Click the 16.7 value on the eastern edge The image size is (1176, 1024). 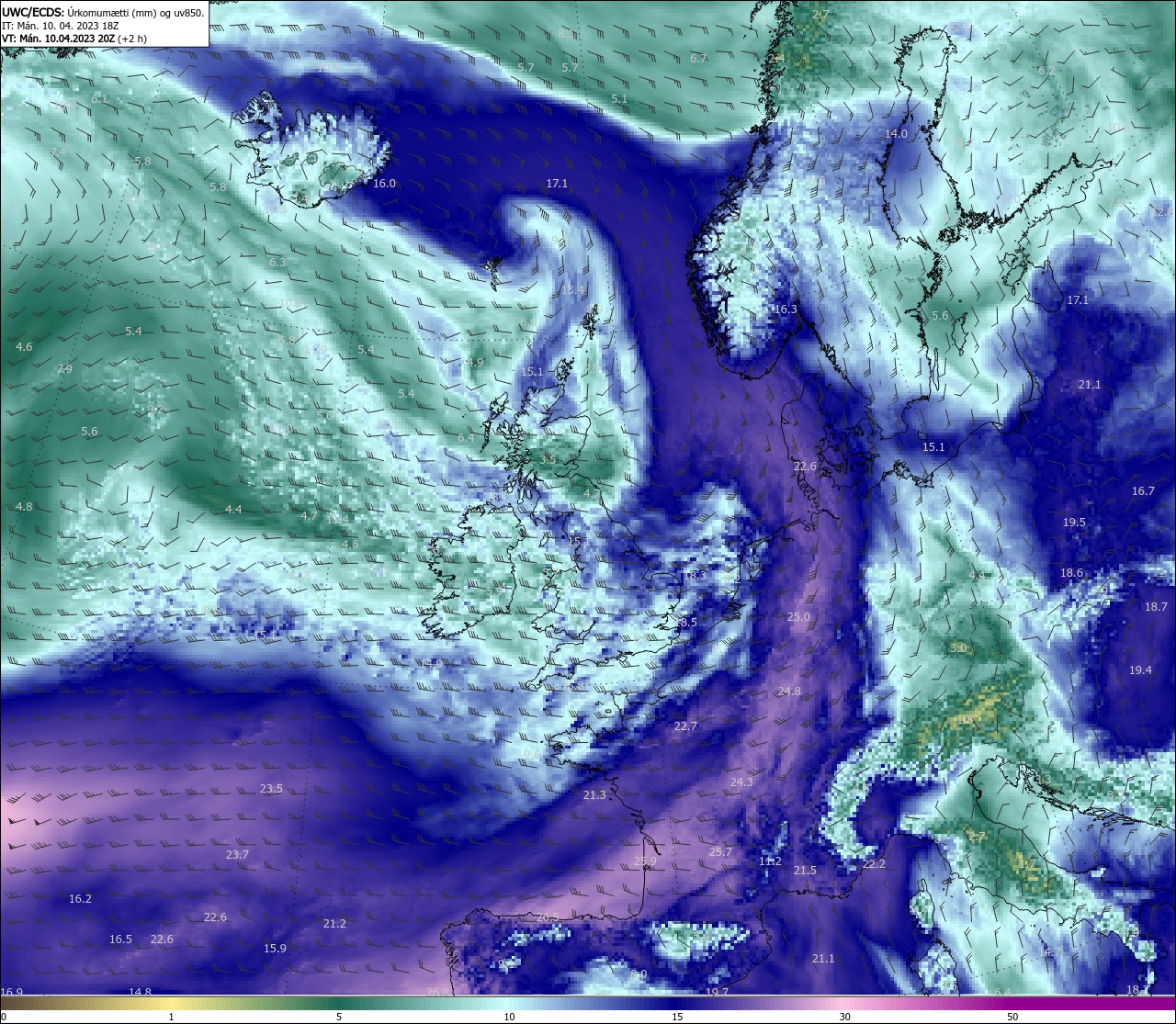point(1143,491)
